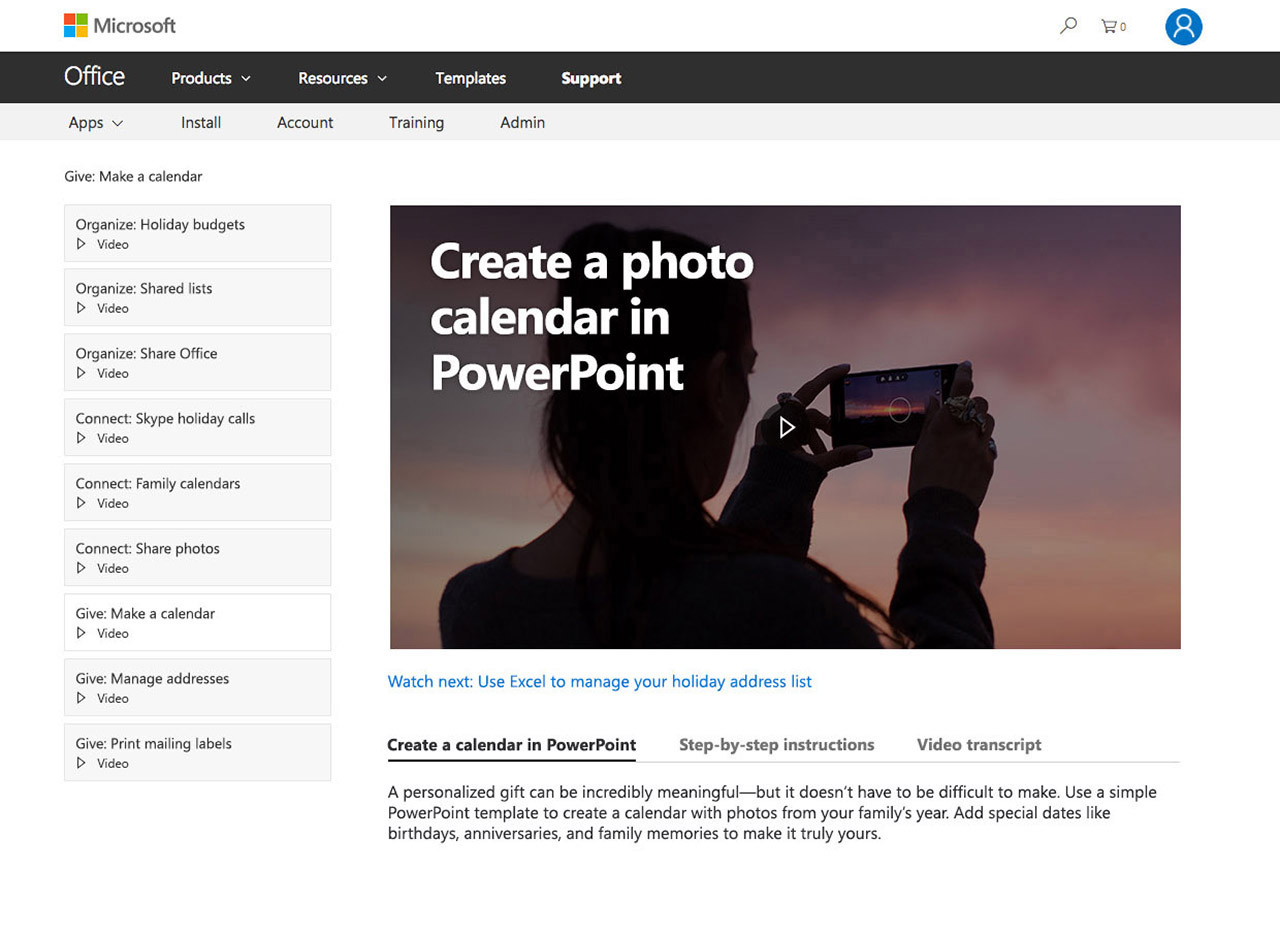Click the Microsoft logo

click(120, 26)
